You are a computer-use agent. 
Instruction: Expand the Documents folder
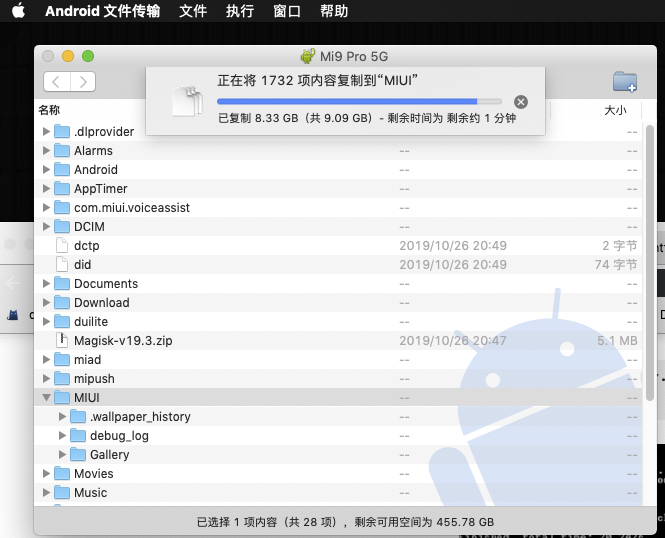click(46, 283)
